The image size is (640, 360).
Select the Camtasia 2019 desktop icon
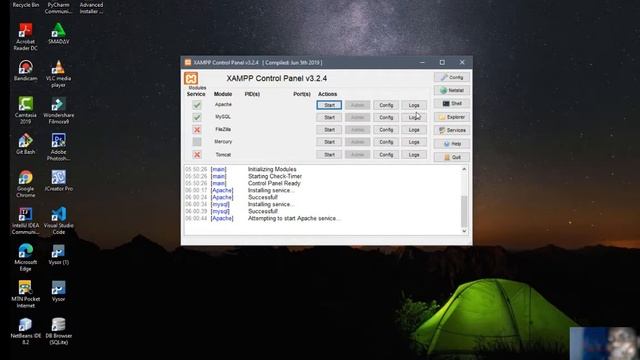point(25,111)
